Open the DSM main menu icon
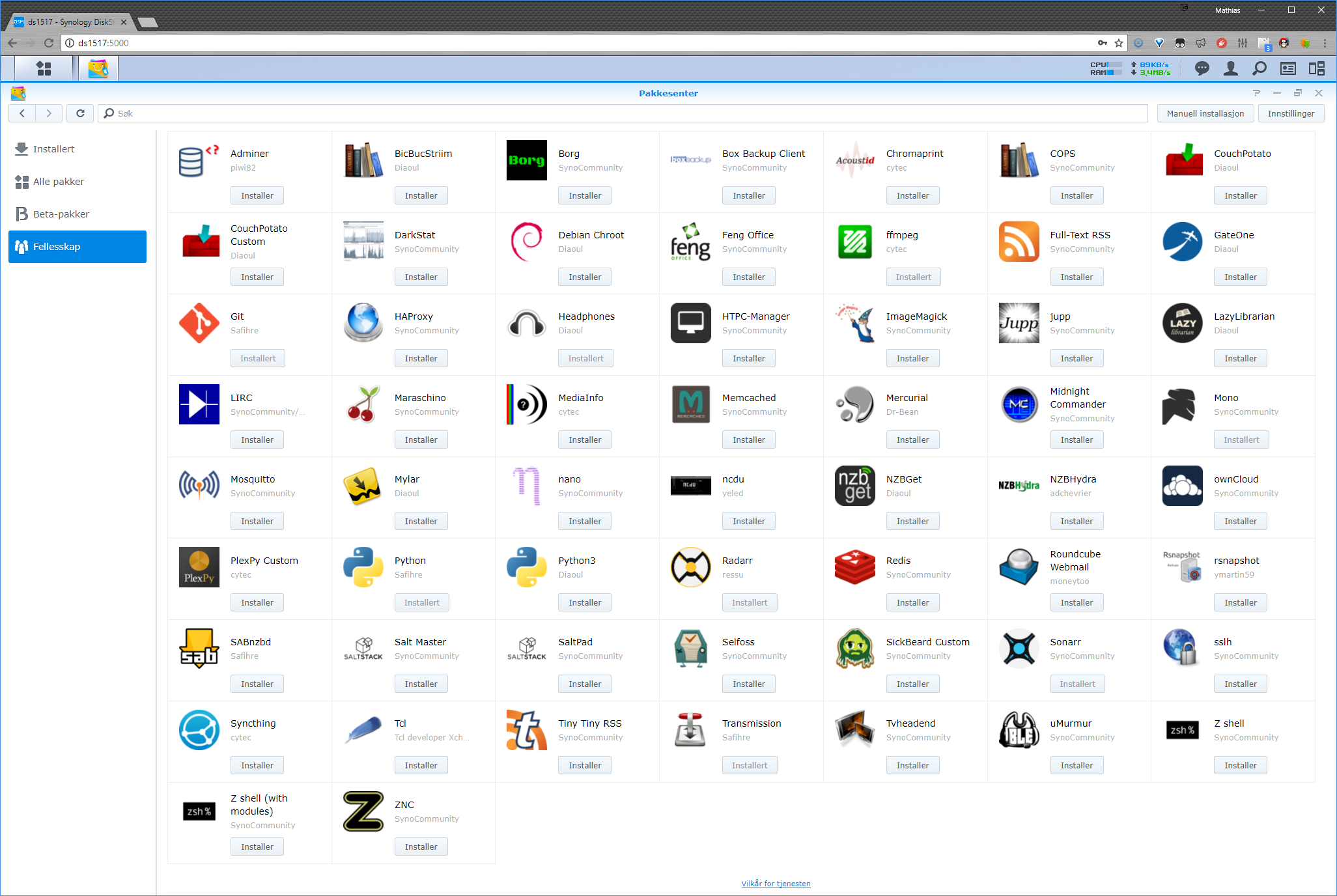The width and height of the screenshot is (1337, 896). click(43, 68)
